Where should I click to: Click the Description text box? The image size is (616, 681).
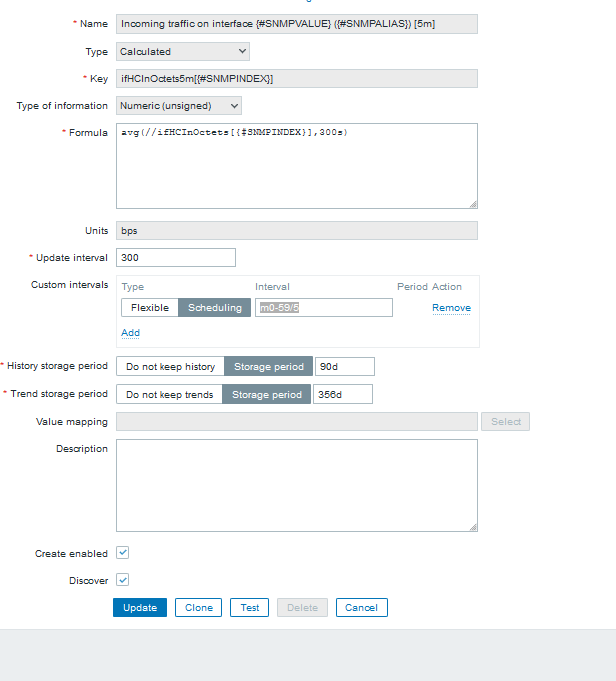pyautogui.click(x=296, y=485)
